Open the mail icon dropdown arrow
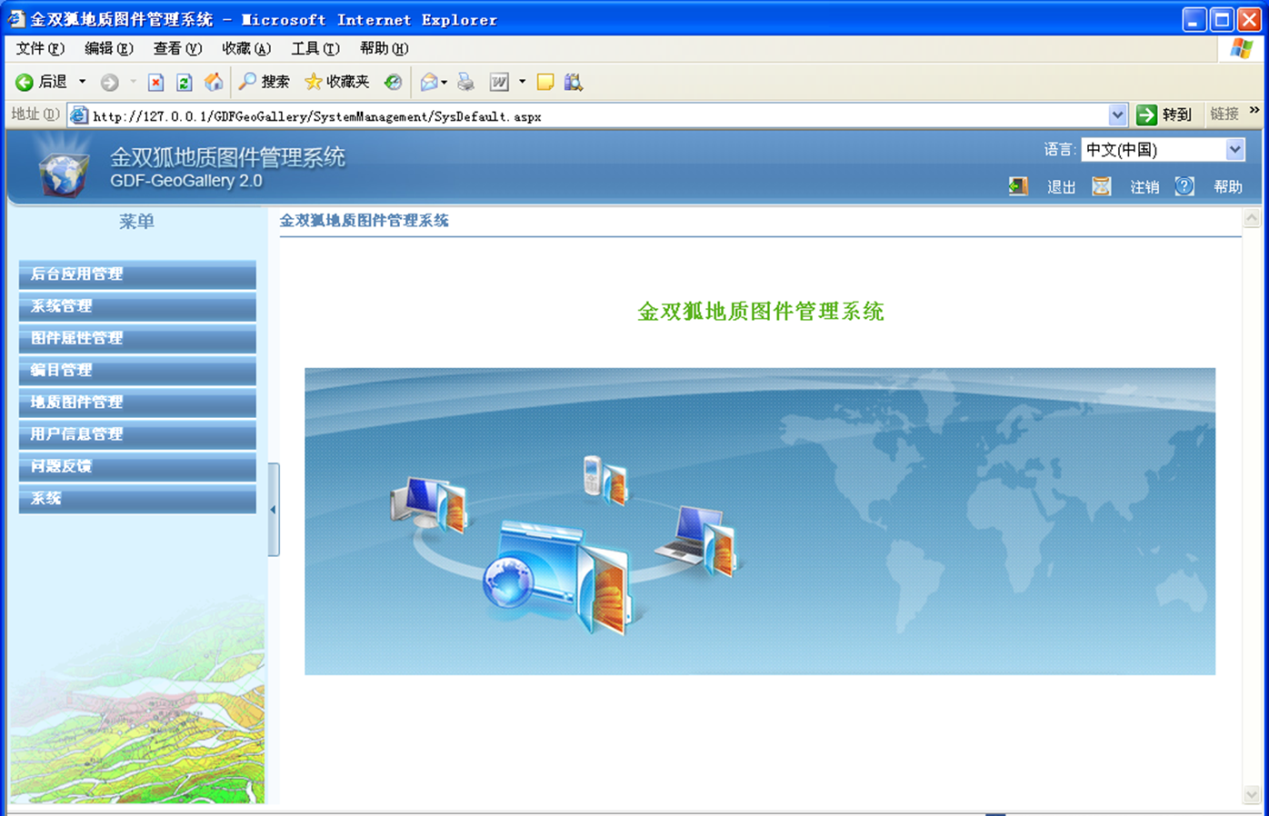The height and width of the screenshot is (816, 1269). pyautogui.click(x=442, y=82)
